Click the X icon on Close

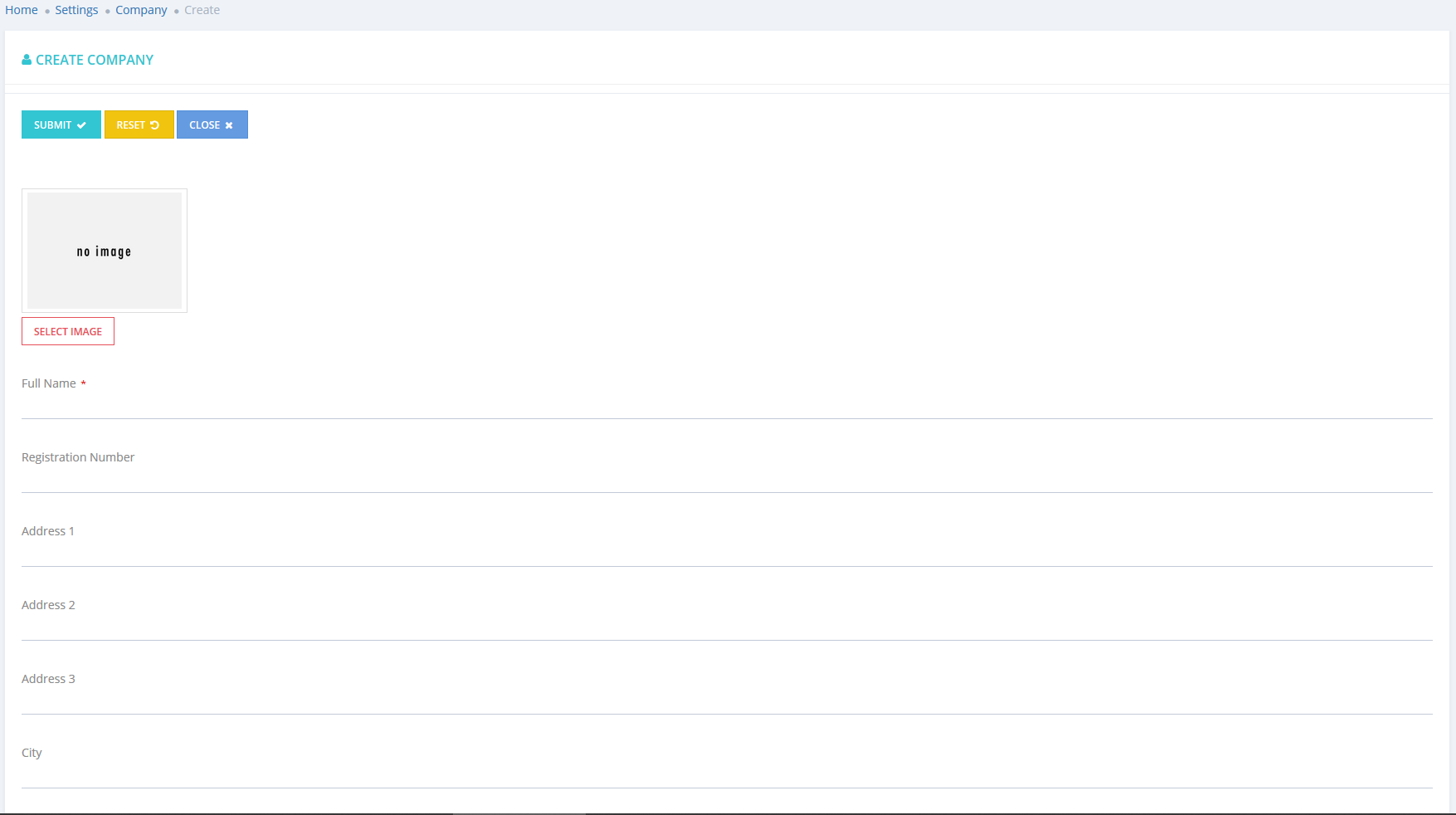point(229,125)
